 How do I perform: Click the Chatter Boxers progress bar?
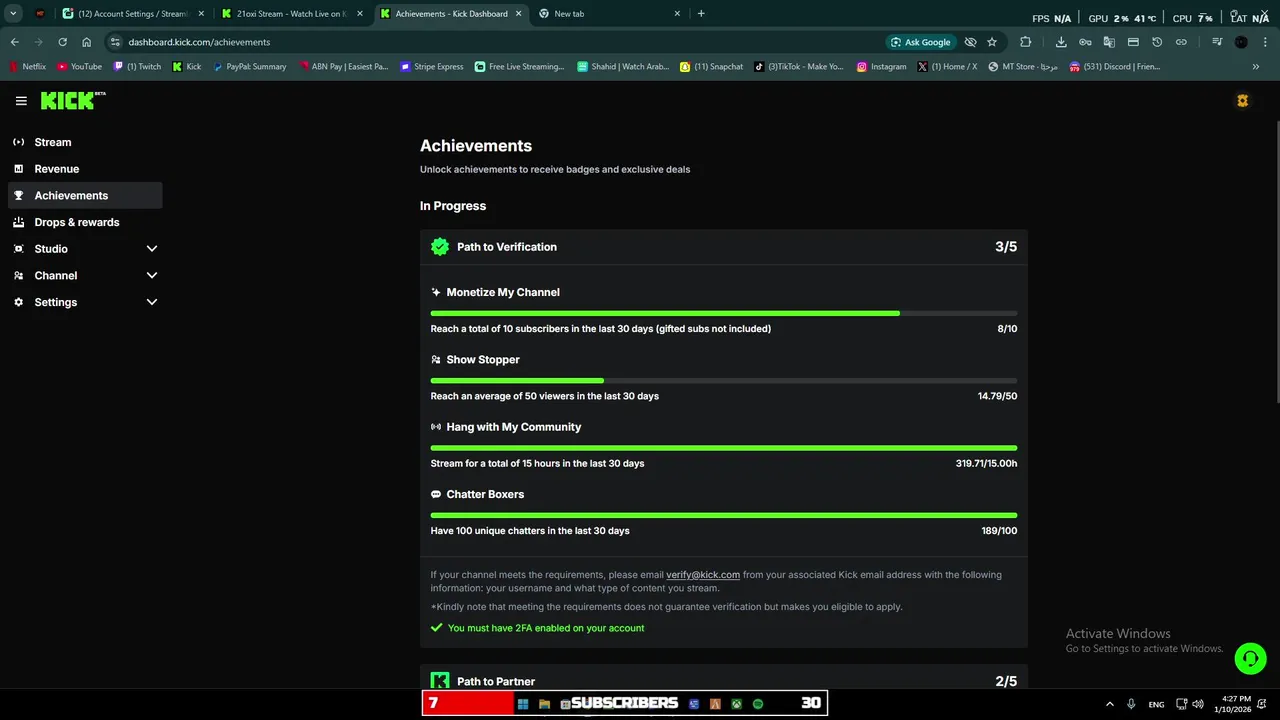(724, 515)
